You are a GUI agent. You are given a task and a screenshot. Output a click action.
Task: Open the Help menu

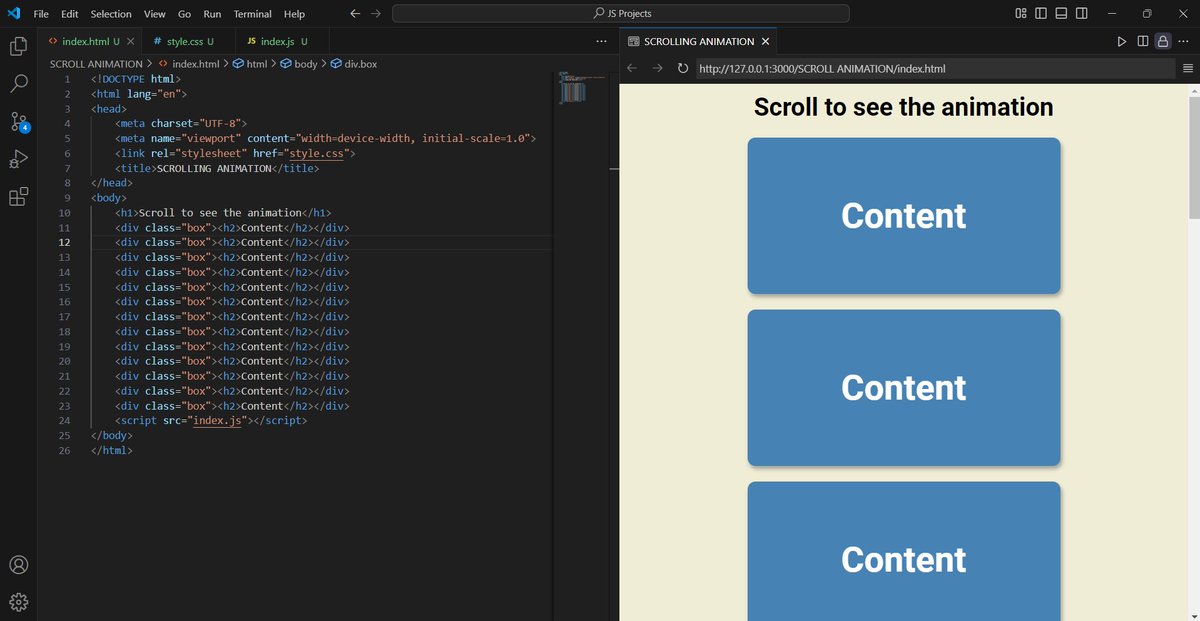[294, 14]
